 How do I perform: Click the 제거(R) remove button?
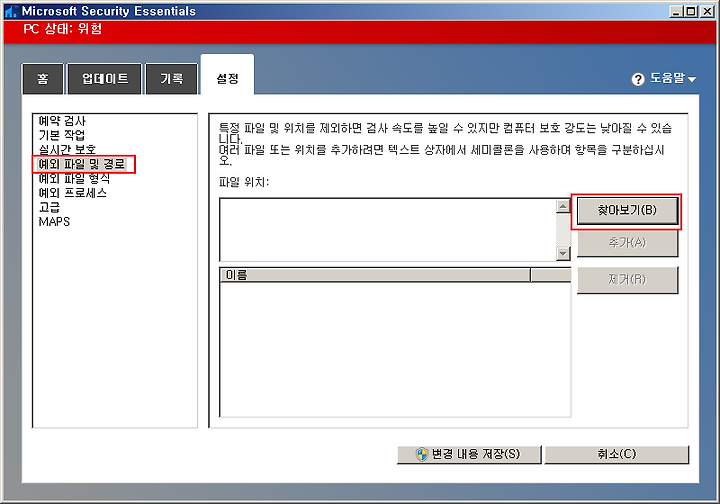627,280
